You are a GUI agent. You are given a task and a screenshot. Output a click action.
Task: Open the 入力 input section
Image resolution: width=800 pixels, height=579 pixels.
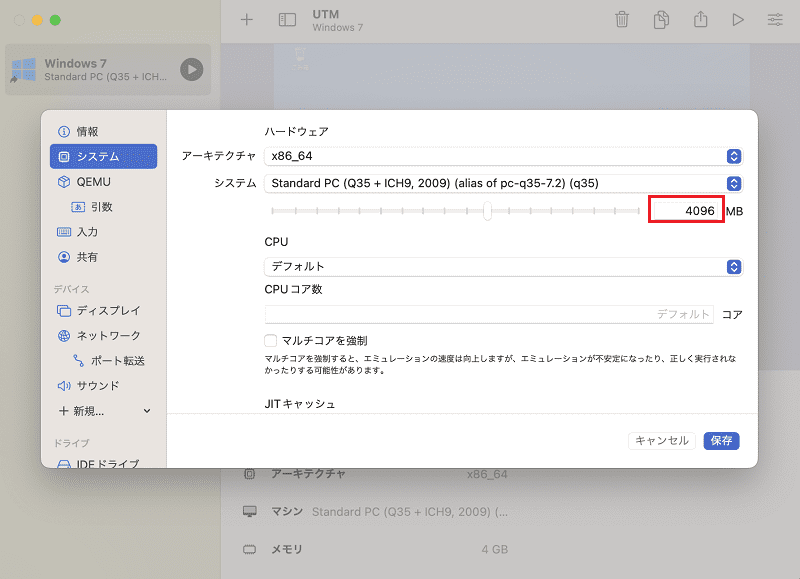pos(104,232)
